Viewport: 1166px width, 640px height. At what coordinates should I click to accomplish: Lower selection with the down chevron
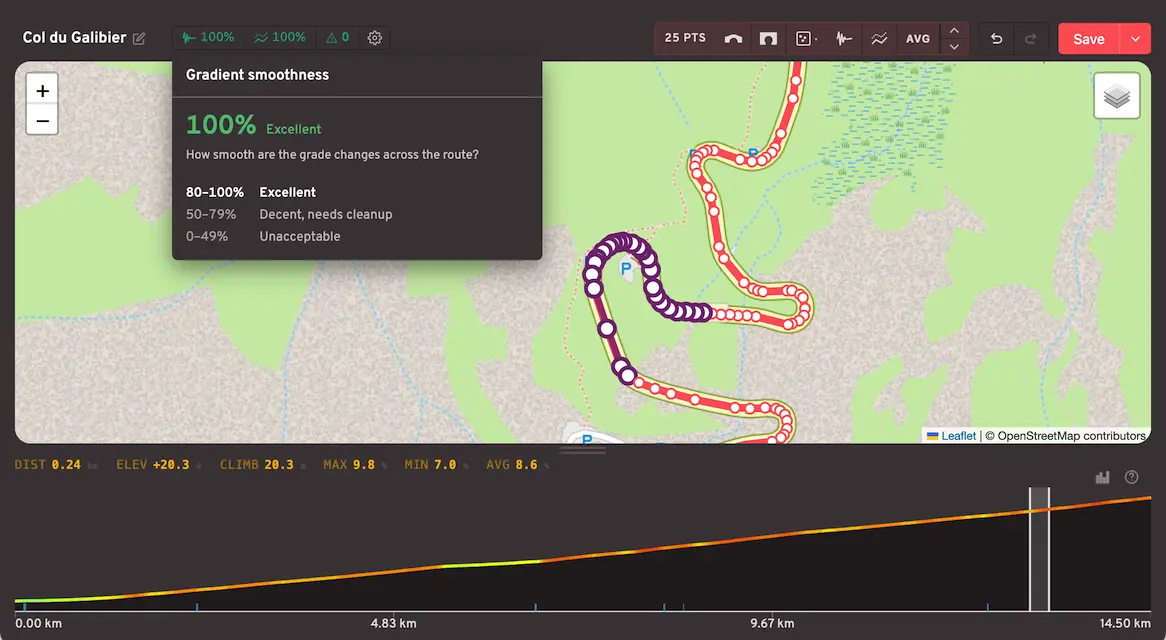(955, 47)
